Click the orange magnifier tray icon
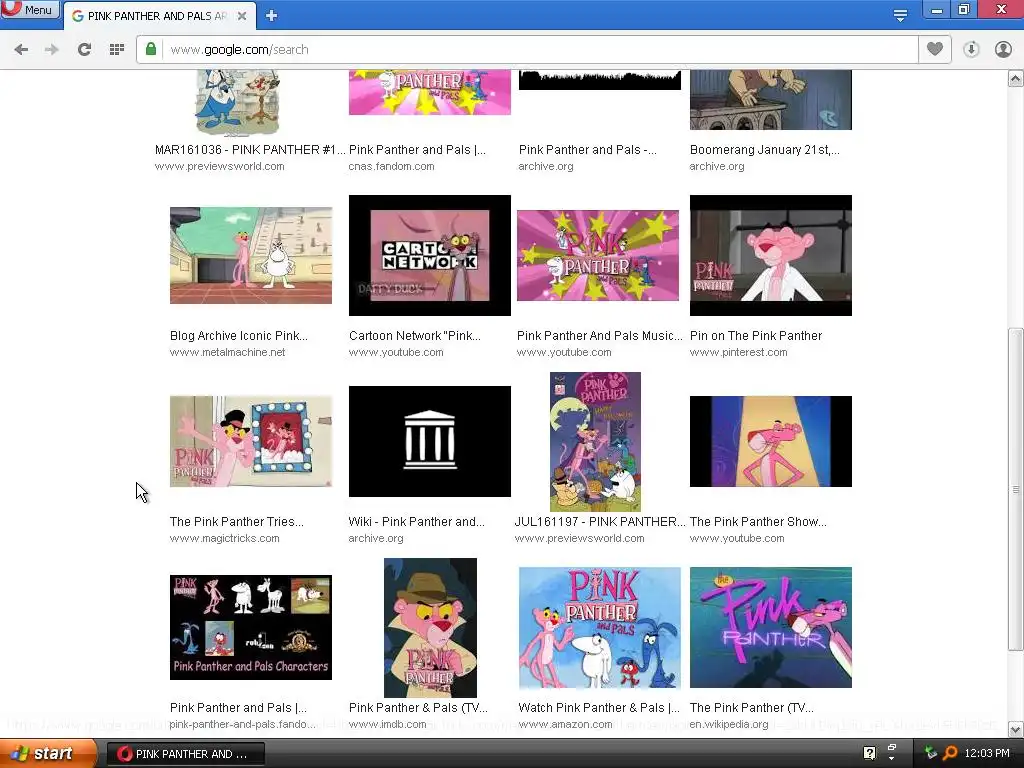 point(950,754)
